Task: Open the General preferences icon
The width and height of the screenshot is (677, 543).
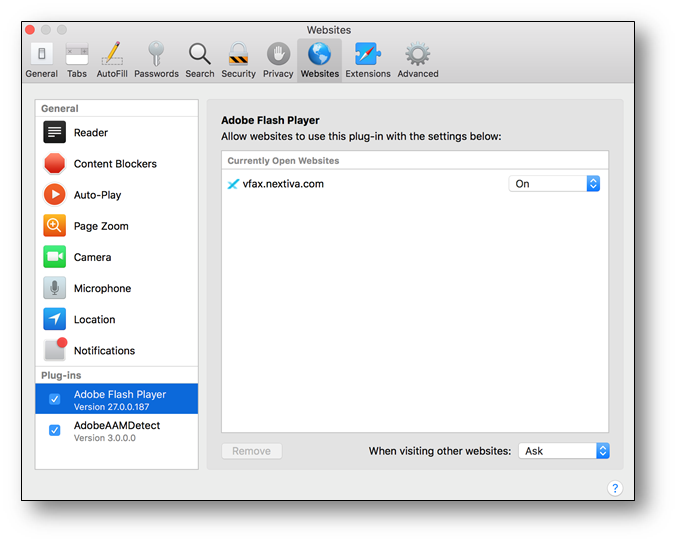Action: click(41, 54)
